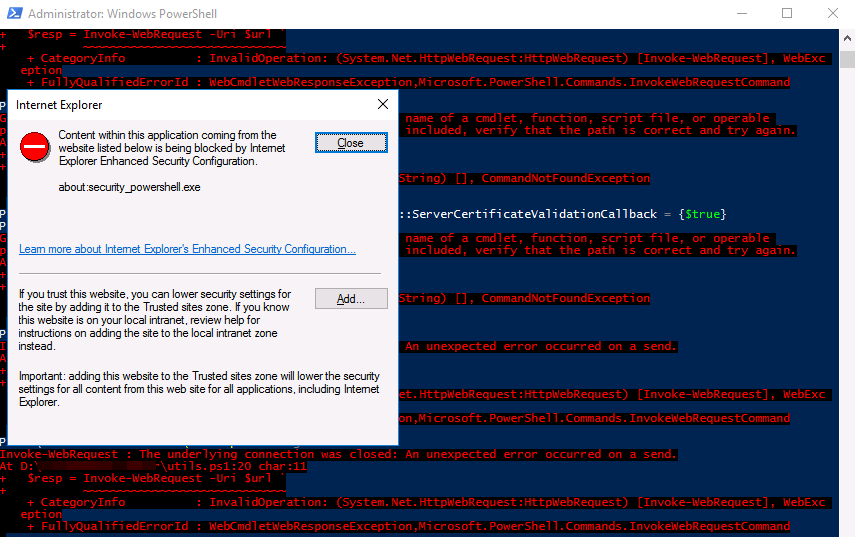This screenshot has width=855, height=537.
Task: Click the empty scrollbar track below the thumb
Action: point(846,300)
